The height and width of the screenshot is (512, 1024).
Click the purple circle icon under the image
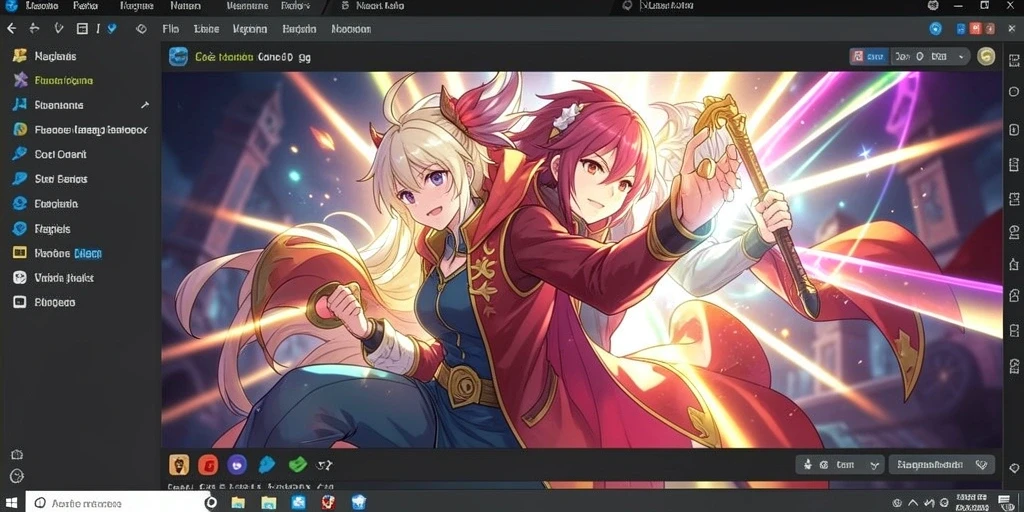pyautogui.click(x=237, y=464)
